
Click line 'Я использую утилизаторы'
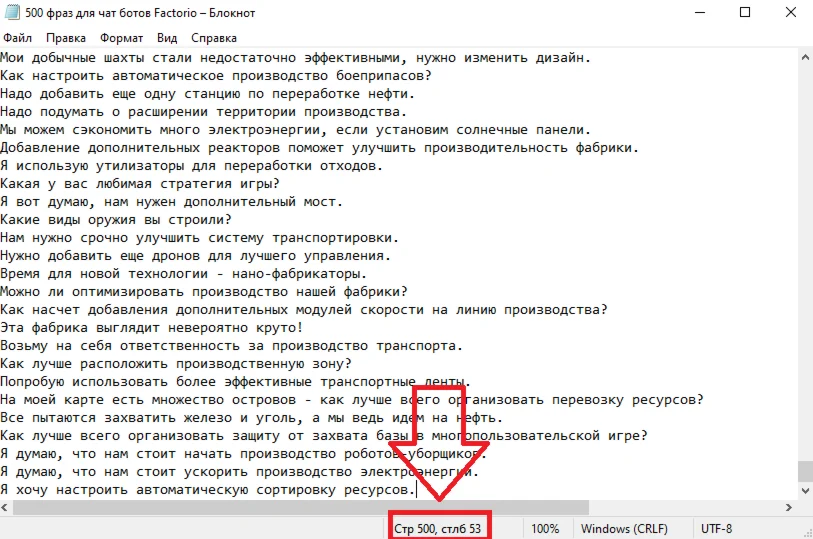192,166
